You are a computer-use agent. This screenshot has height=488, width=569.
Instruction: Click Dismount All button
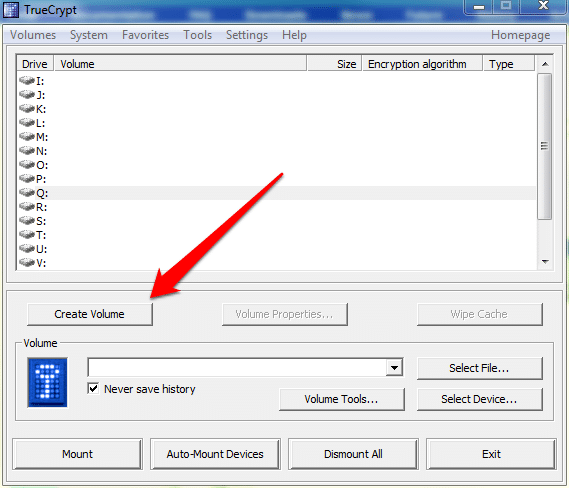pyautogui.click(x=353, y=454)
